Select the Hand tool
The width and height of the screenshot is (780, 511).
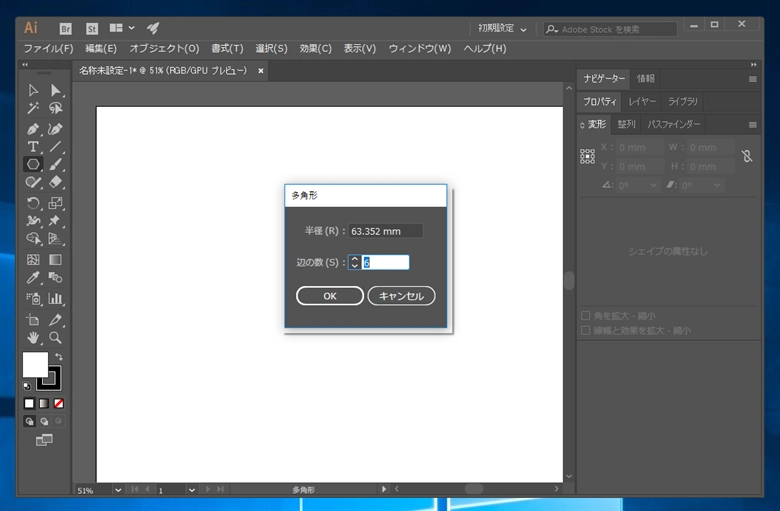tap(33, 338)
